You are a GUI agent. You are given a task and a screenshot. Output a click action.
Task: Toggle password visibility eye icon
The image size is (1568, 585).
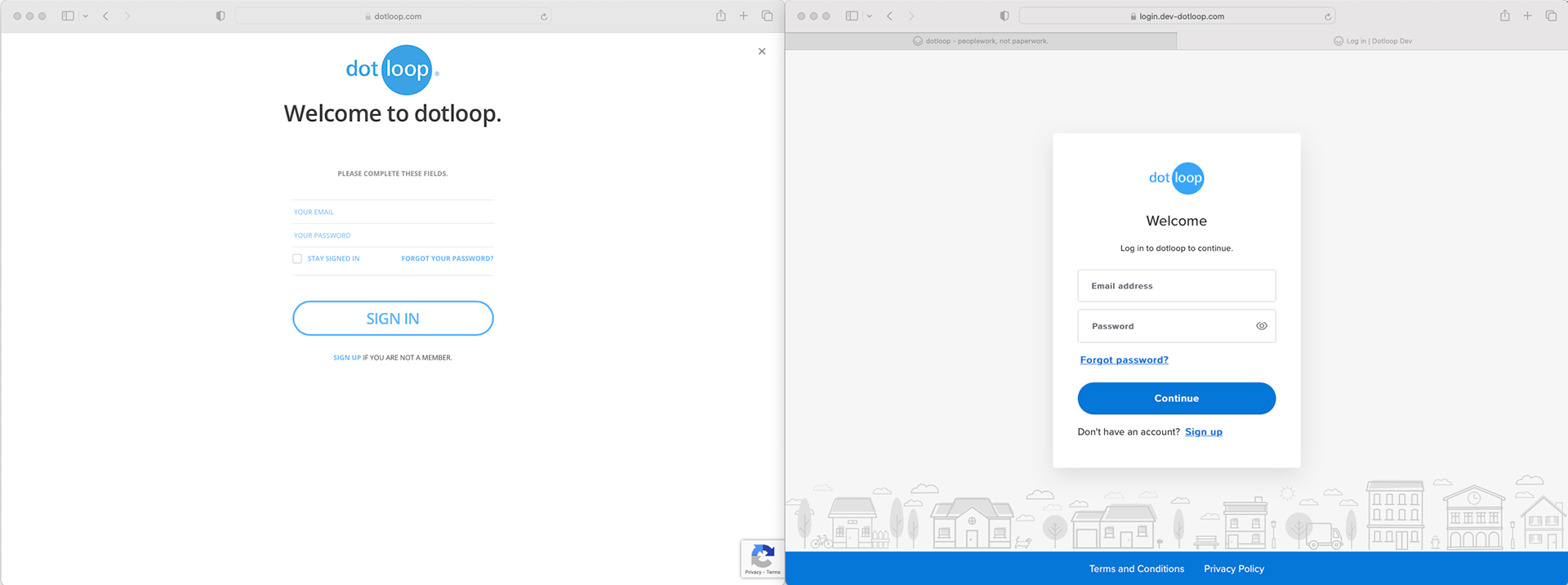pyautogui.click(x=1262, y=326)
